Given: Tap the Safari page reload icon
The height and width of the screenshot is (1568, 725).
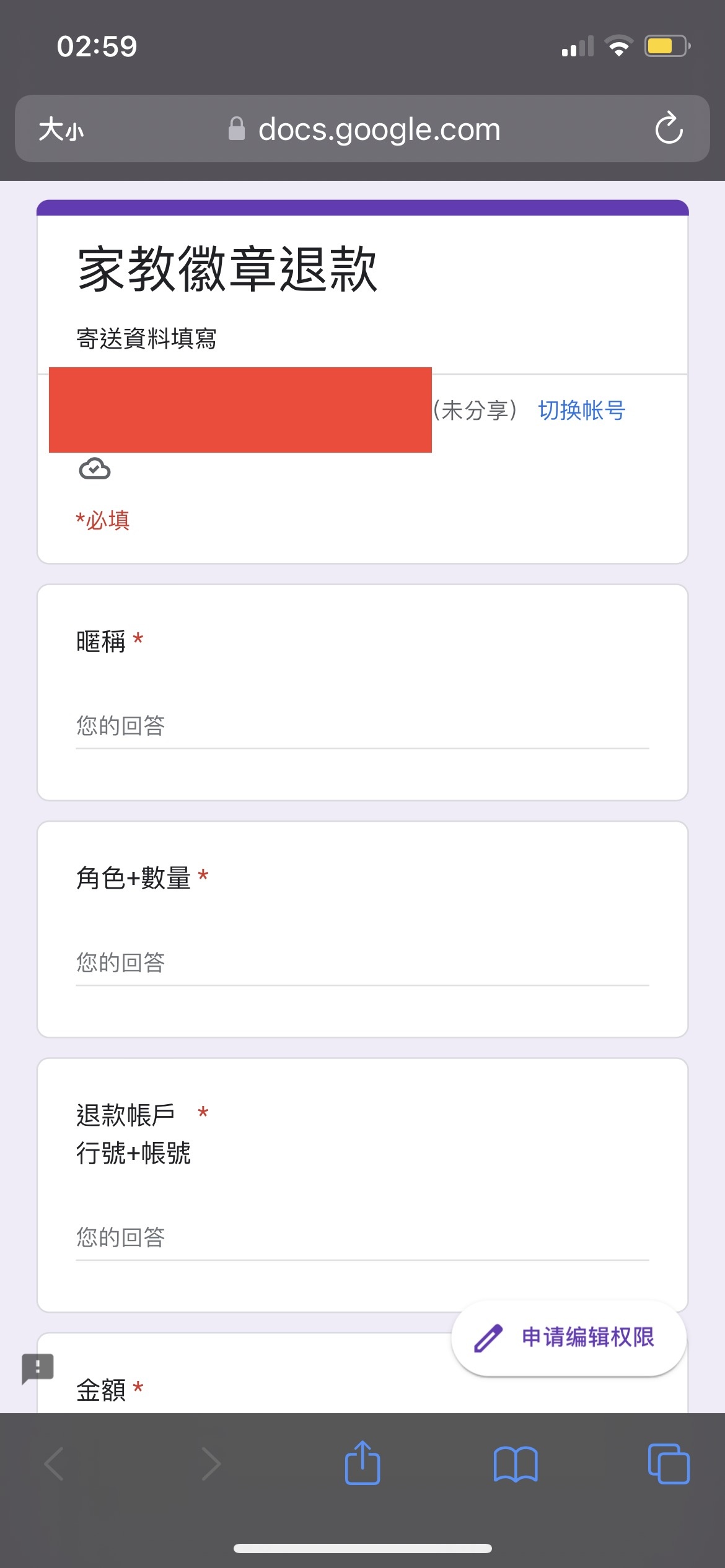Looking at the screenshot, I should tap(669, 128).
